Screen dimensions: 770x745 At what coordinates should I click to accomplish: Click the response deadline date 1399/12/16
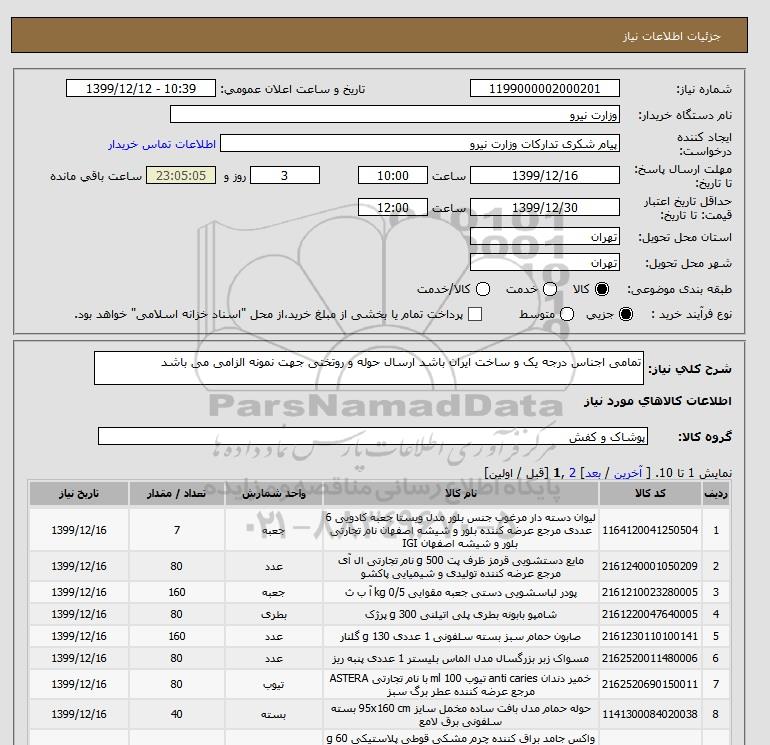[545, 175]
